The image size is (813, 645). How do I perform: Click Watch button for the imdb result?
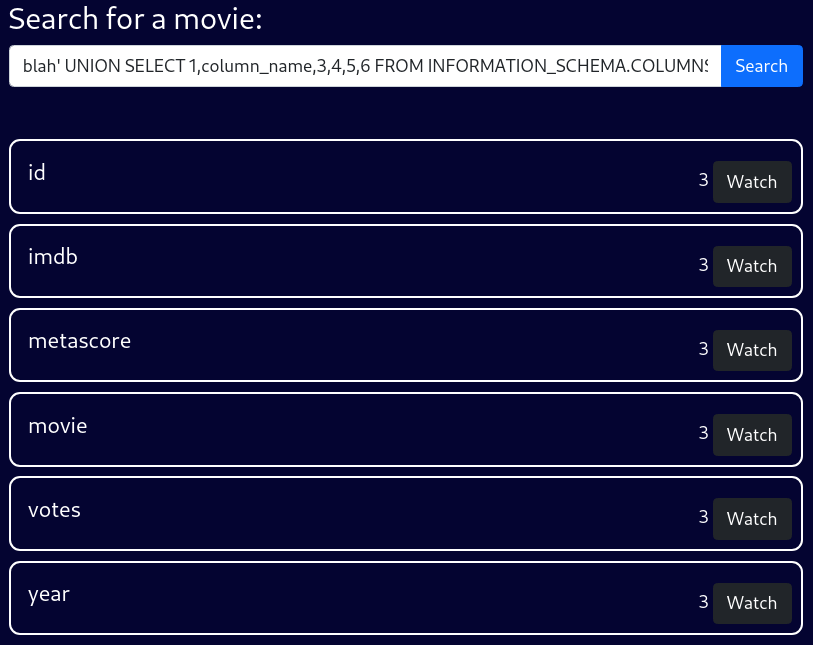tap(752, 266)
